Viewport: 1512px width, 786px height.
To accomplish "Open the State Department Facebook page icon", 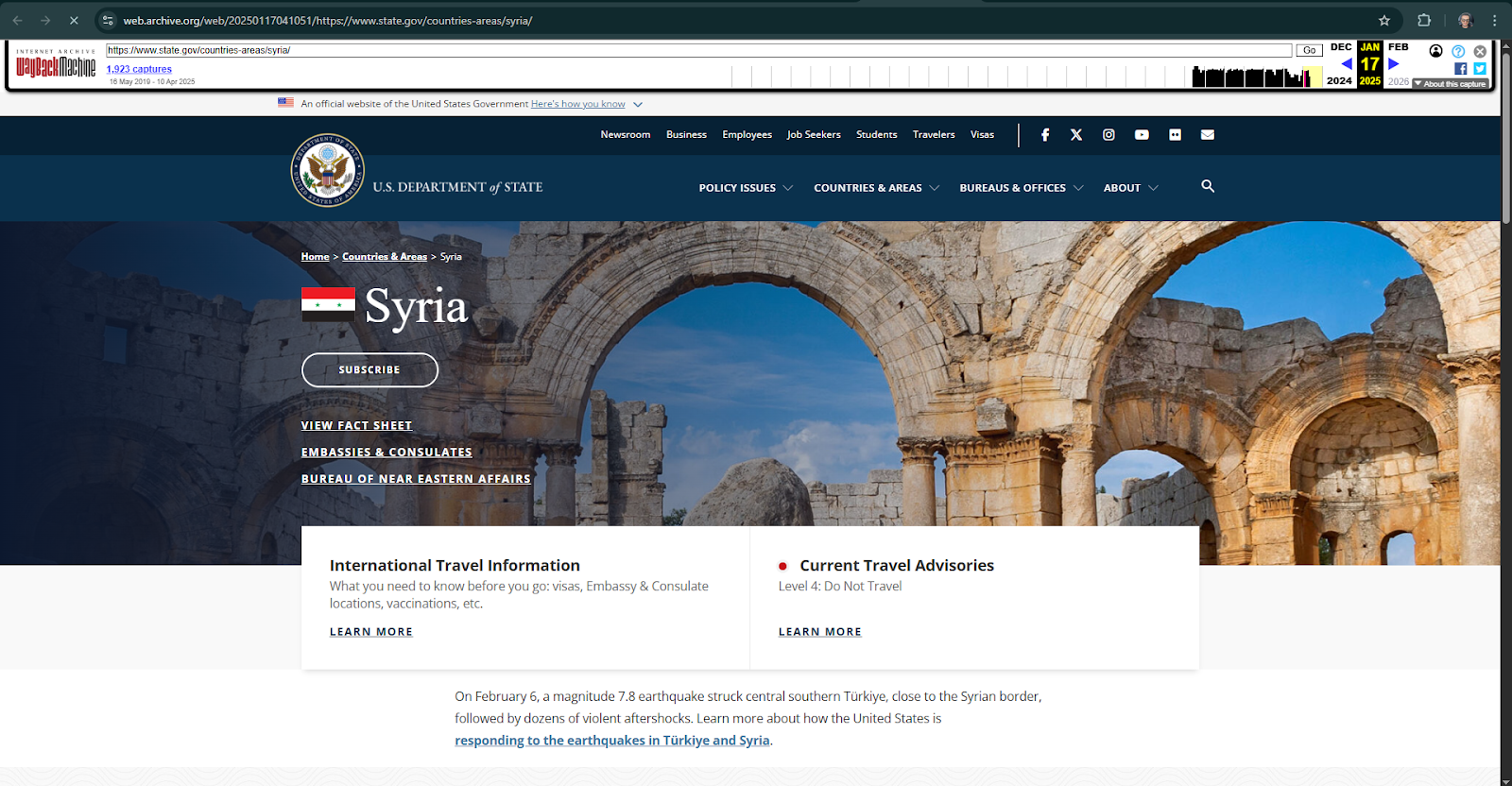I will point(1044,135).
